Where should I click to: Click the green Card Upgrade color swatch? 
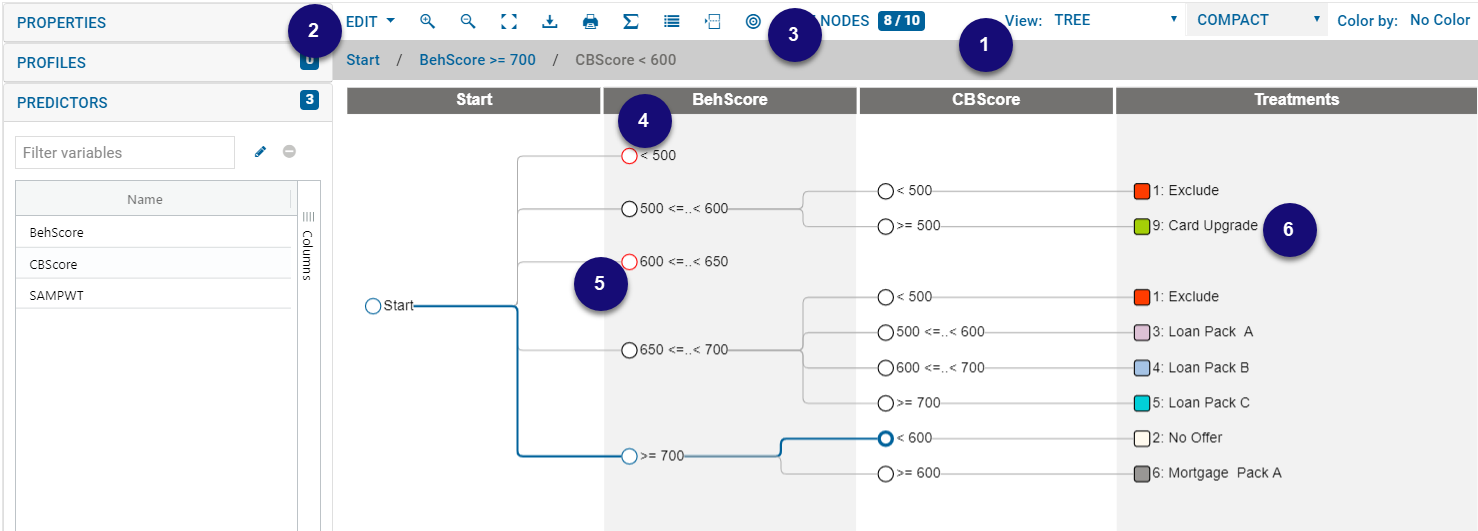click(x=1142, y=227)
